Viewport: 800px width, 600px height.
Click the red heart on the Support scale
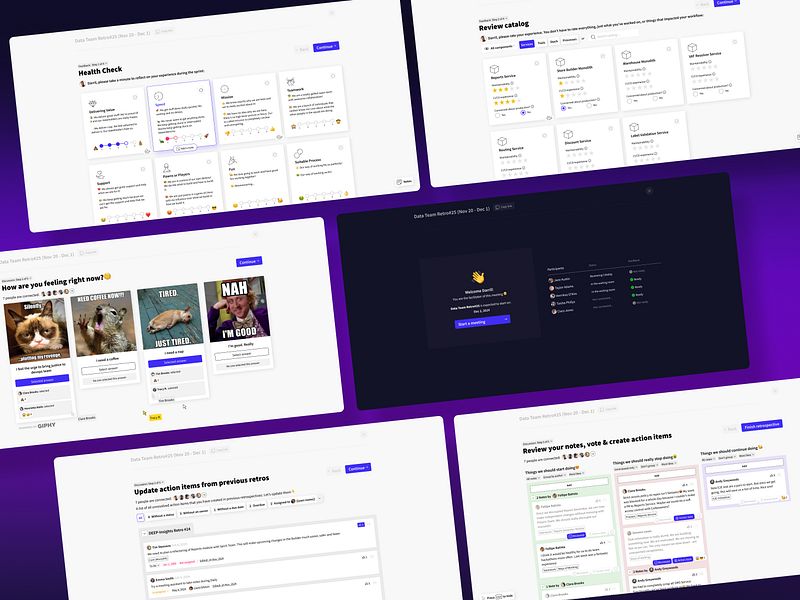coord(148,214)
